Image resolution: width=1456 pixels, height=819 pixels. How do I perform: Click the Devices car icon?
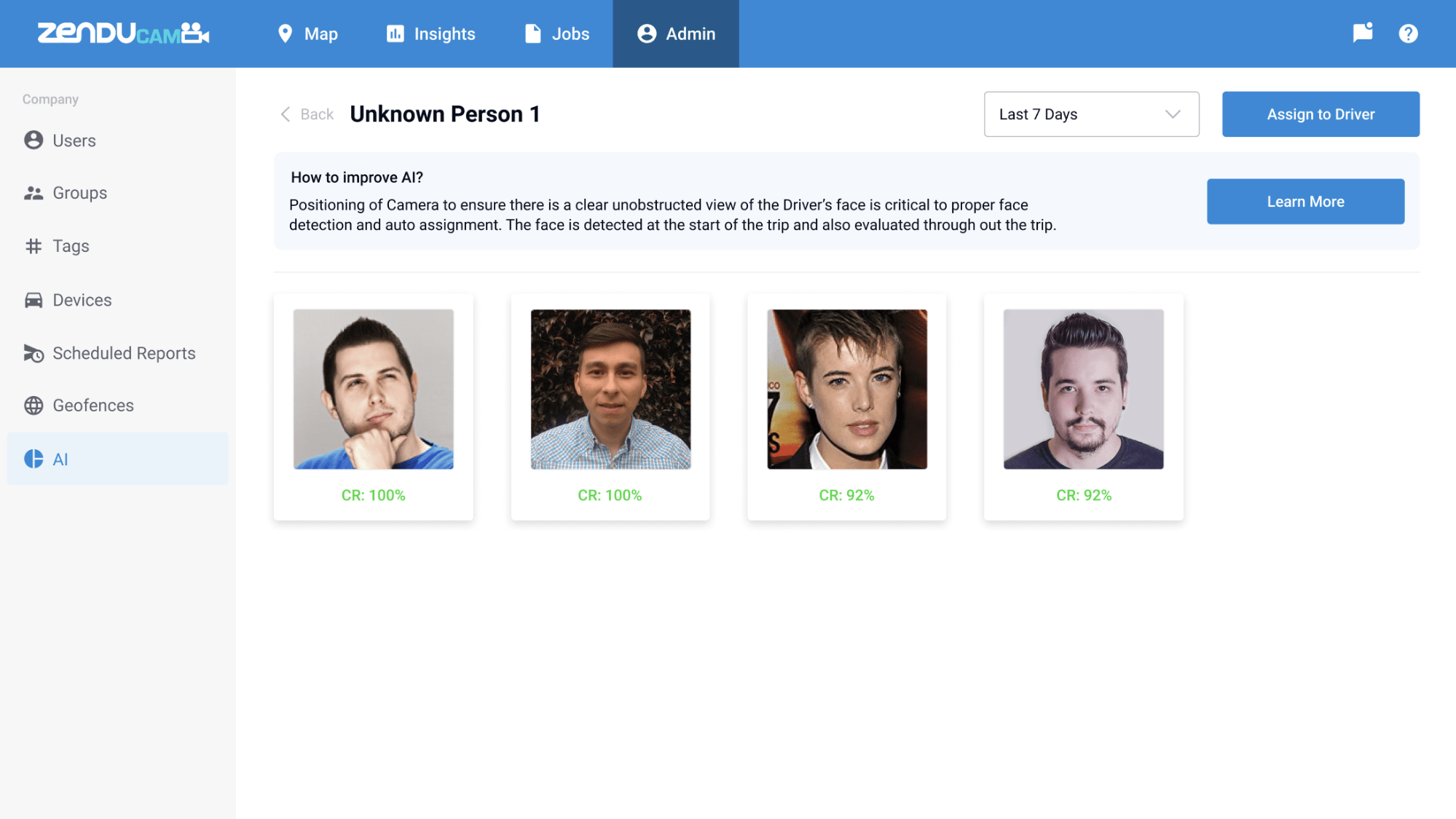click(34, 300)
